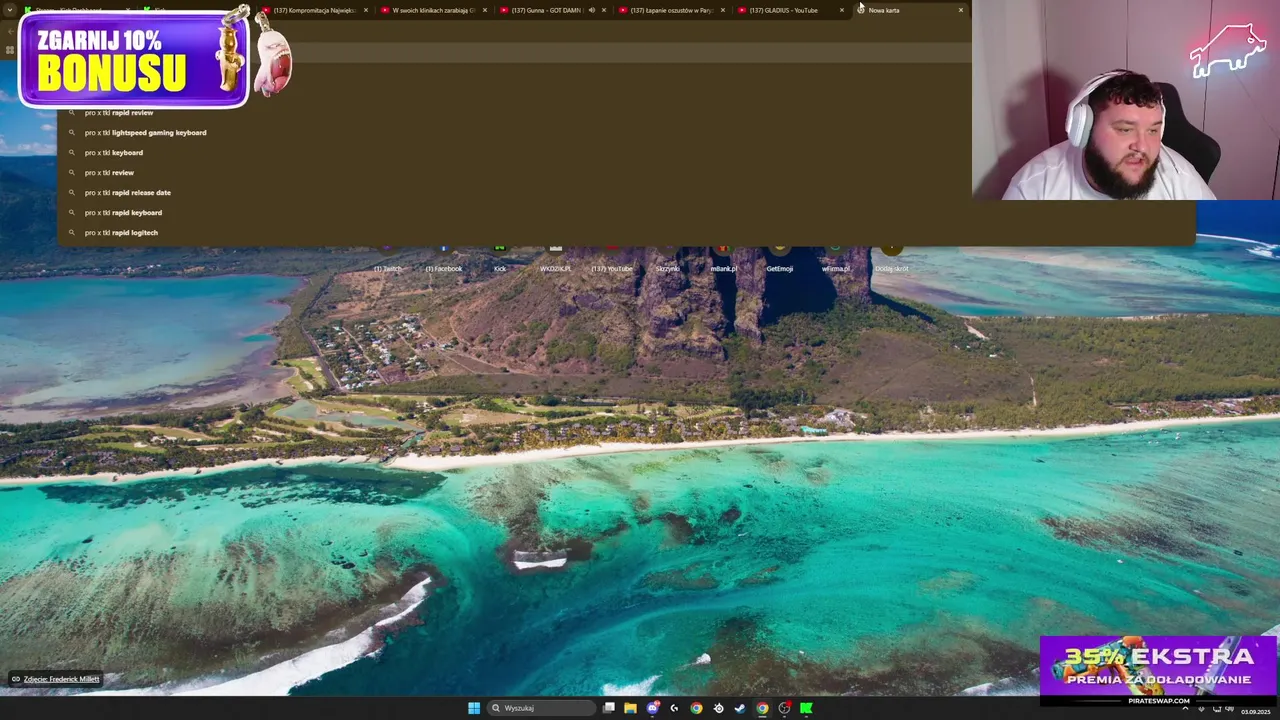The width and height of the screenshot is (1280, 720).
Task: Close the Kompromitacja tab
Action: coord(366,10)
